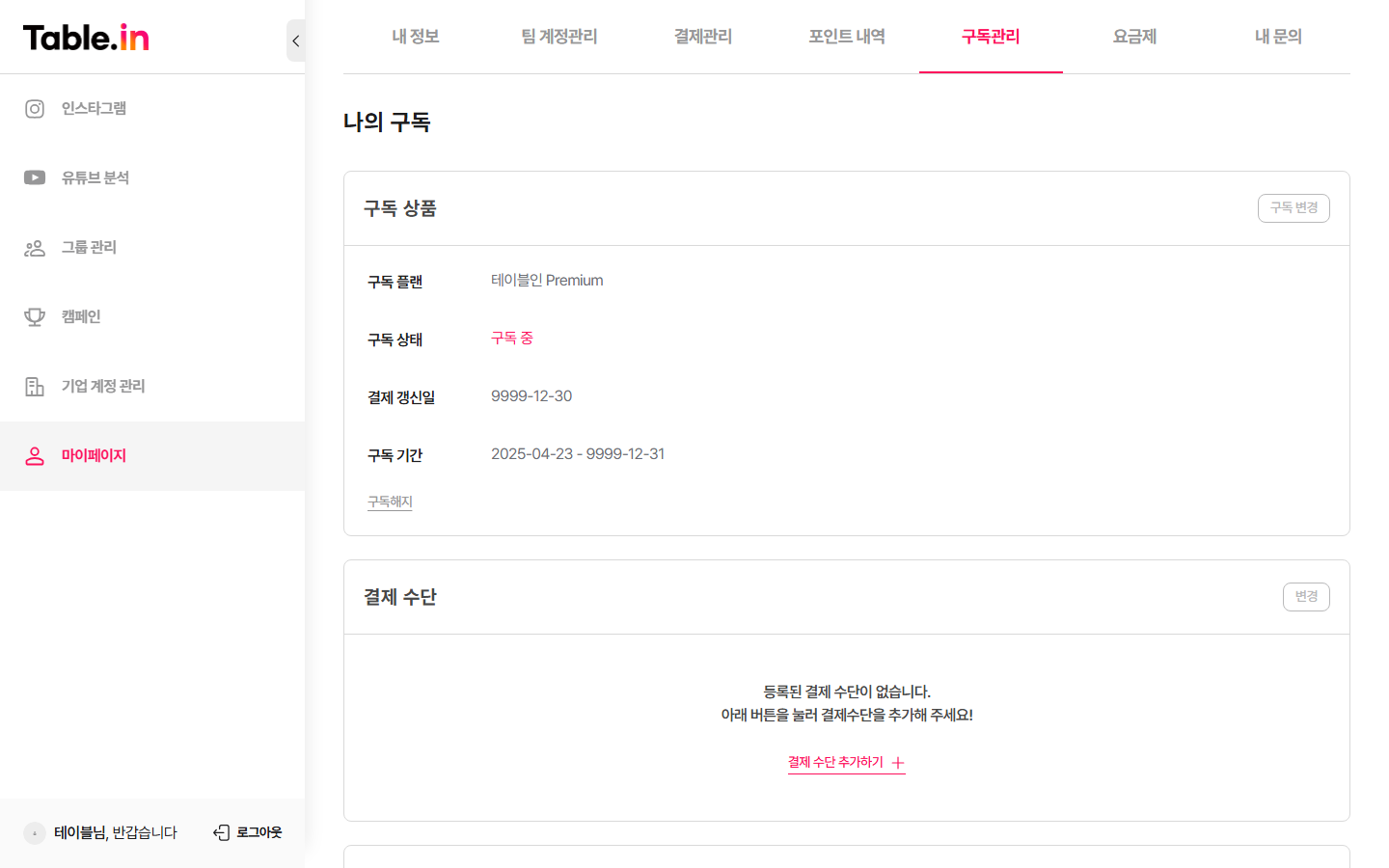
Task: Click the Instagram icon in sidebar
Action: pos(35,109)
